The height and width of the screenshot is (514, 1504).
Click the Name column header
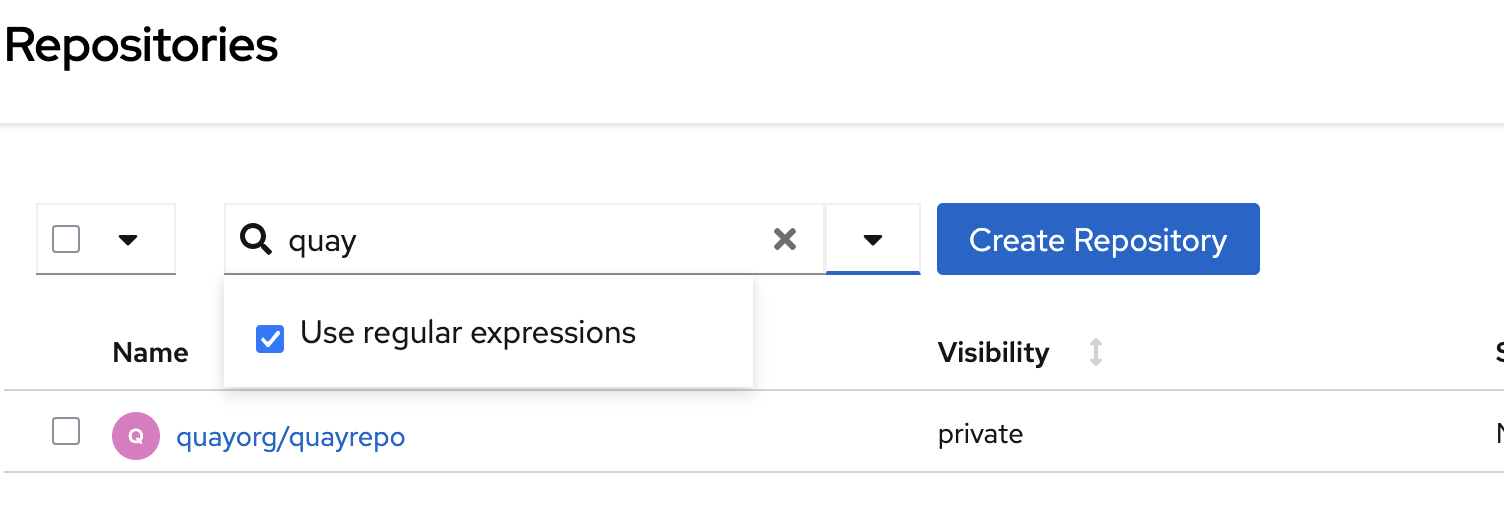(150, 353)
